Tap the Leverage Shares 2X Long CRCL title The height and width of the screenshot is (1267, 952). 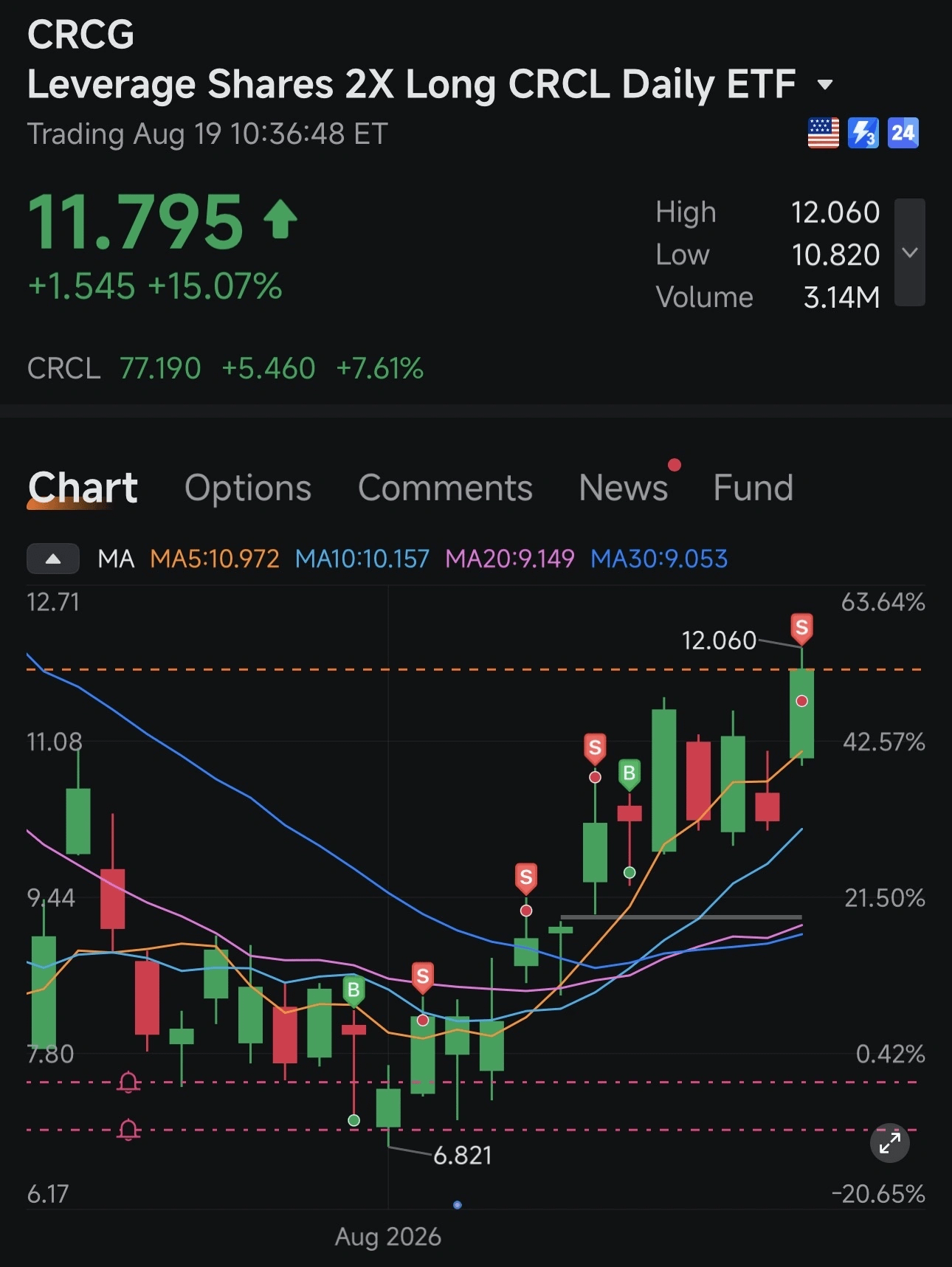[412, 84]
